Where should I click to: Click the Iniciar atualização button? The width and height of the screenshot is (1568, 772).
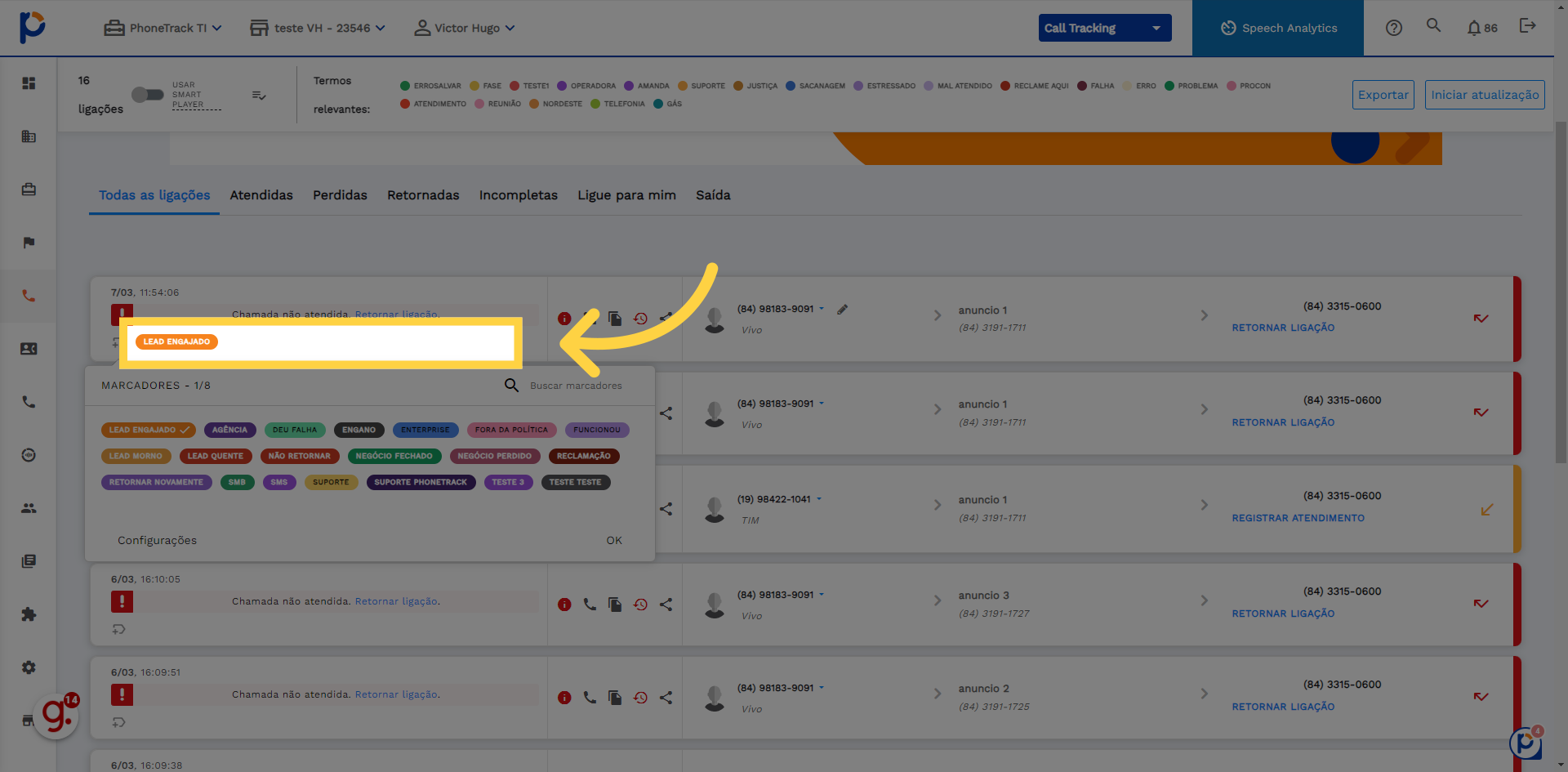1485,95
